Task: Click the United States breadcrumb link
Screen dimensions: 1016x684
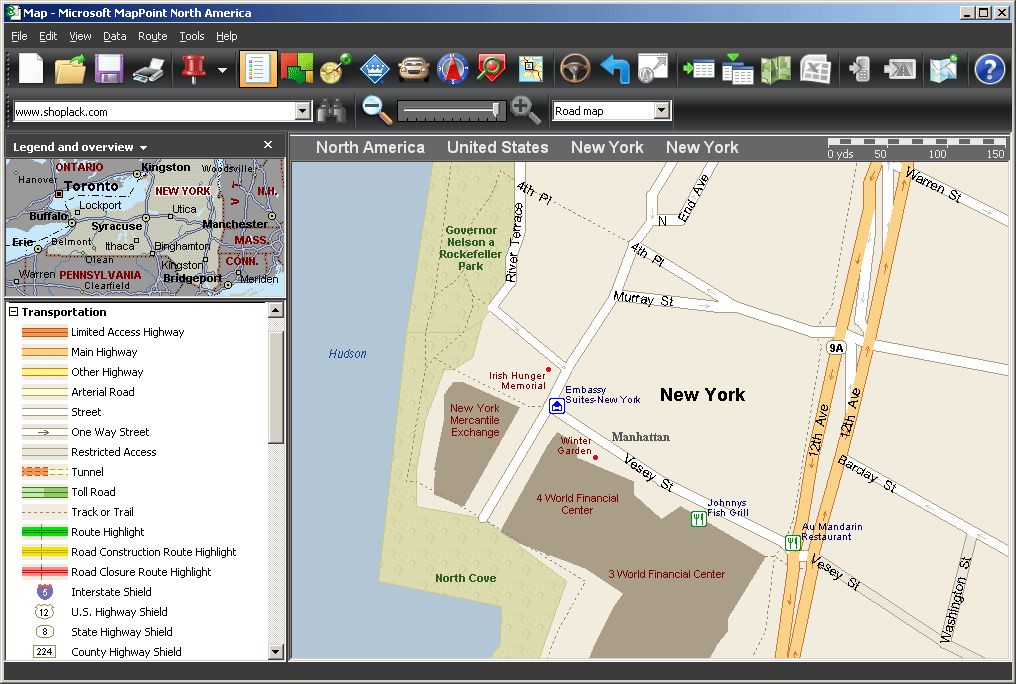Action: [498, 148]
